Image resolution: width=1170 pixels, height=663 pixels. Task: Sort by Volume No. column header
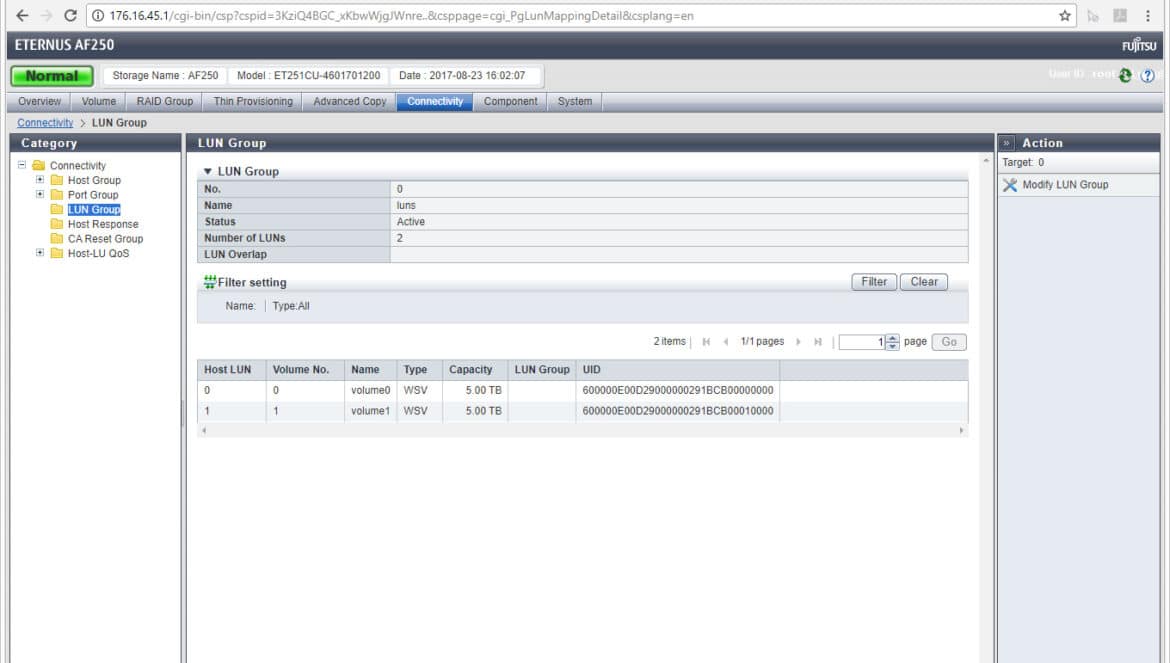305,370
